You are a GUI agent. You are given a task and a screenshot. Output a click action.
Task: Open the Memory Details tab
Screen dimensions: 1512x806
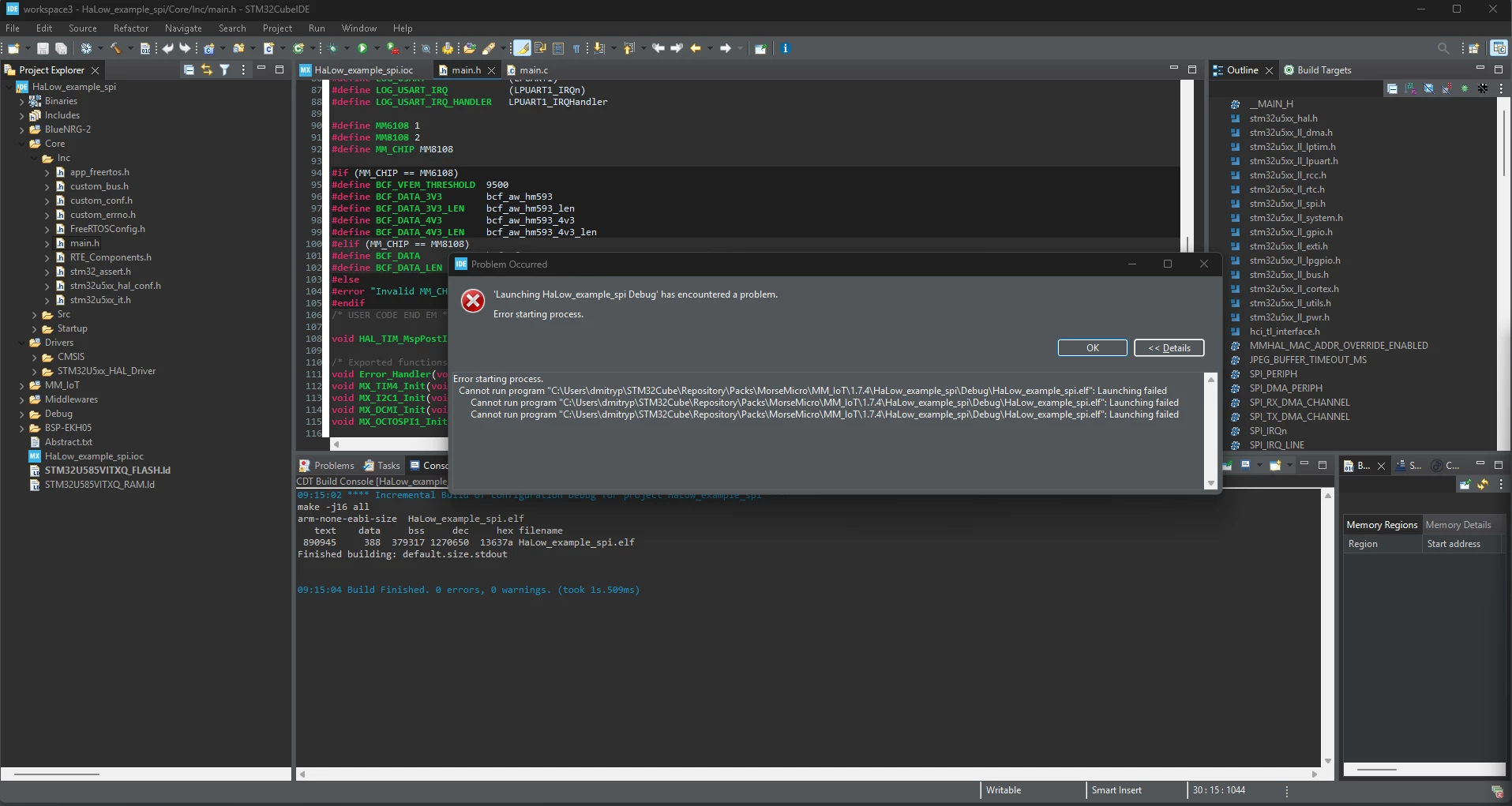pos(1458,525)
